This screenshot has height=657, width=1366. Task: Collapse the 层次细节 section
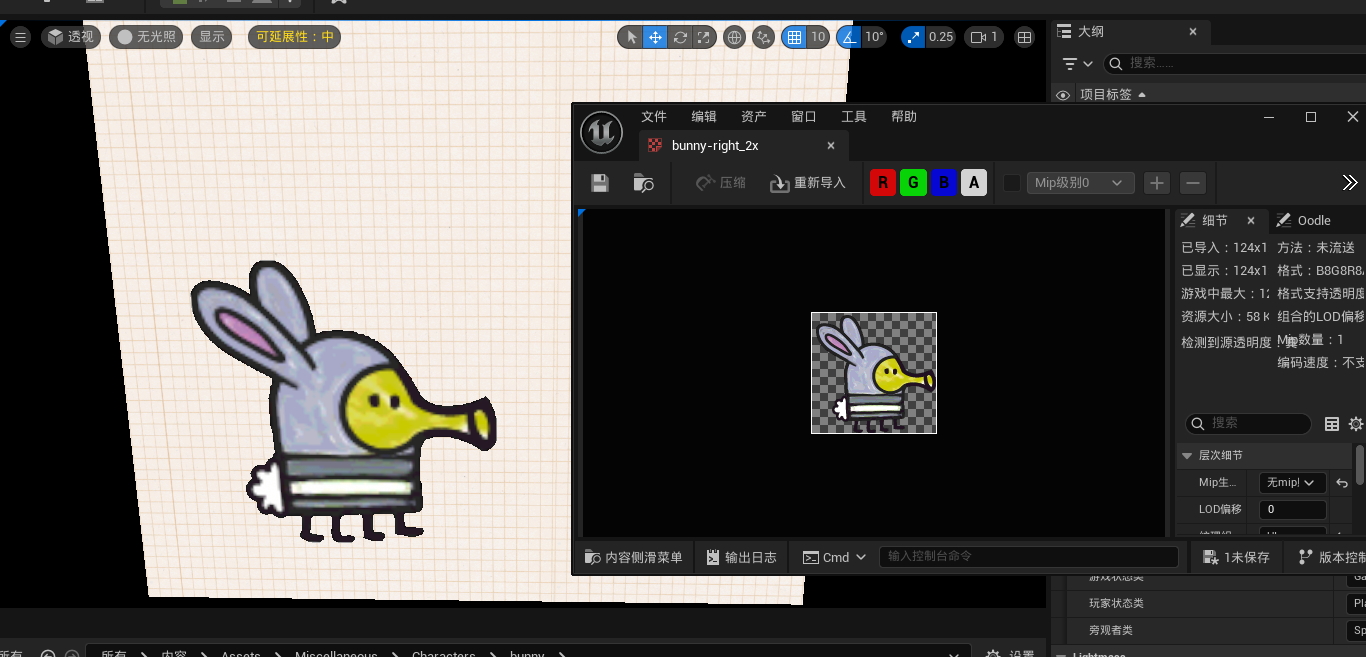1188,455
